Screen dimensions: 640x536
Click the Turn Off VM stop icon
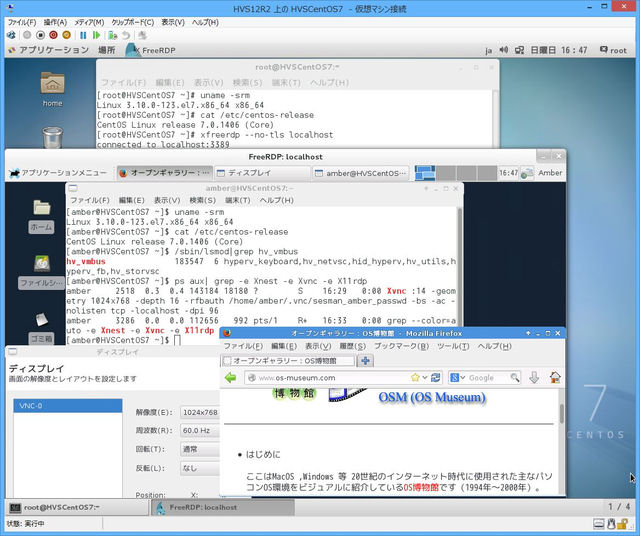(40, 35)
